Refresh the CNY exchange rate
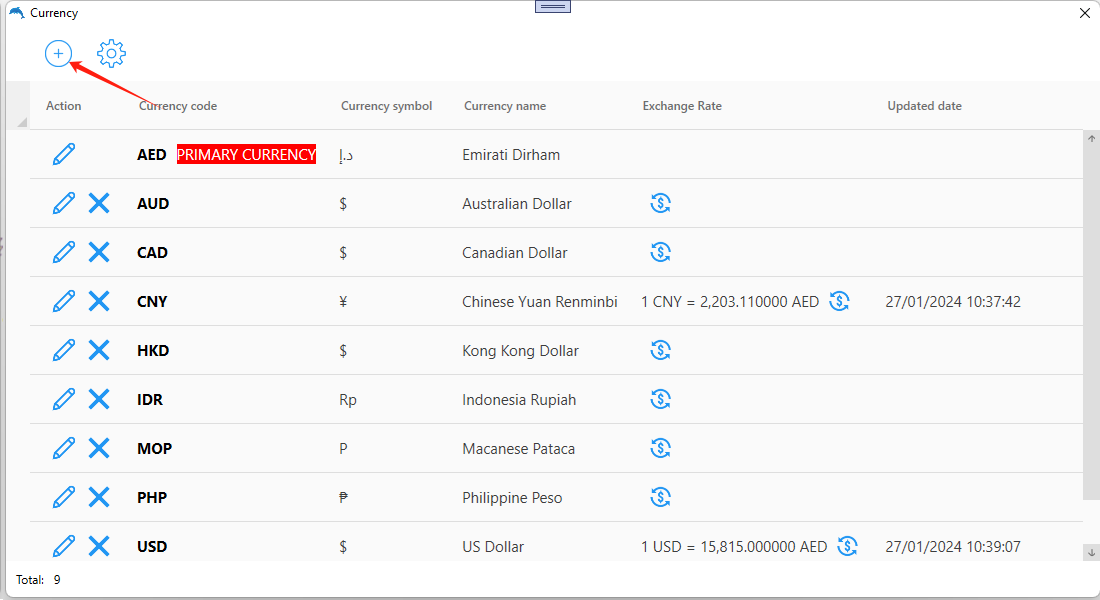This screenshot has height=600, width=1100. click(840, 301)
